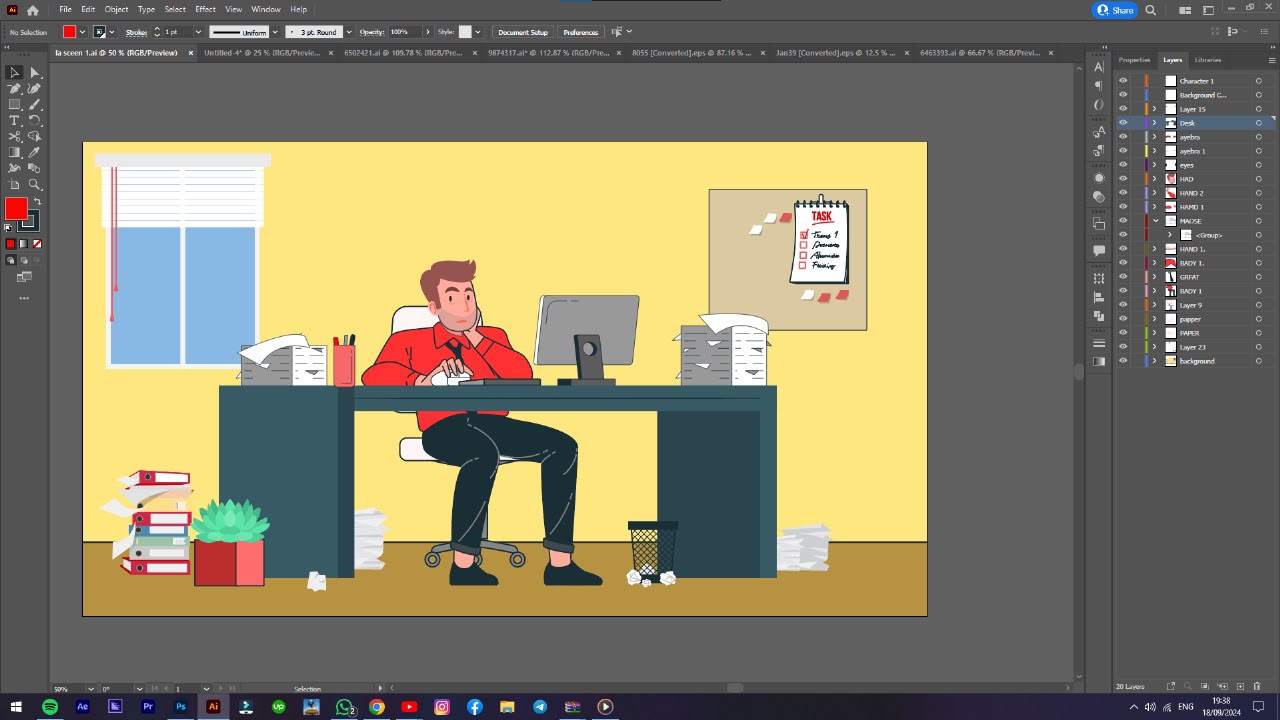
Task: Swap fill and stroke colors
Action: point(38,202)
